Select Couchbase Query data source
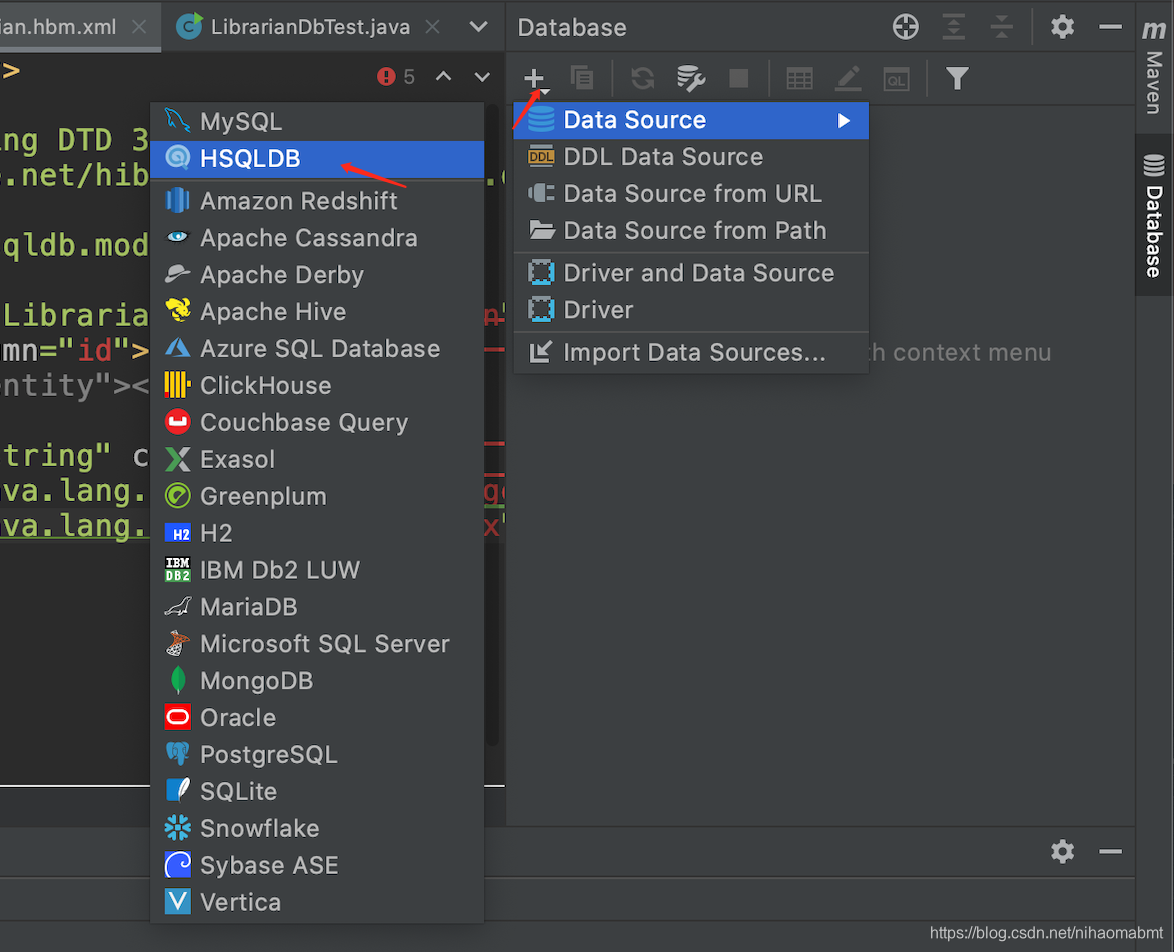The height and width of the screenshot is (952, 1174). click(x=317, y=422)
